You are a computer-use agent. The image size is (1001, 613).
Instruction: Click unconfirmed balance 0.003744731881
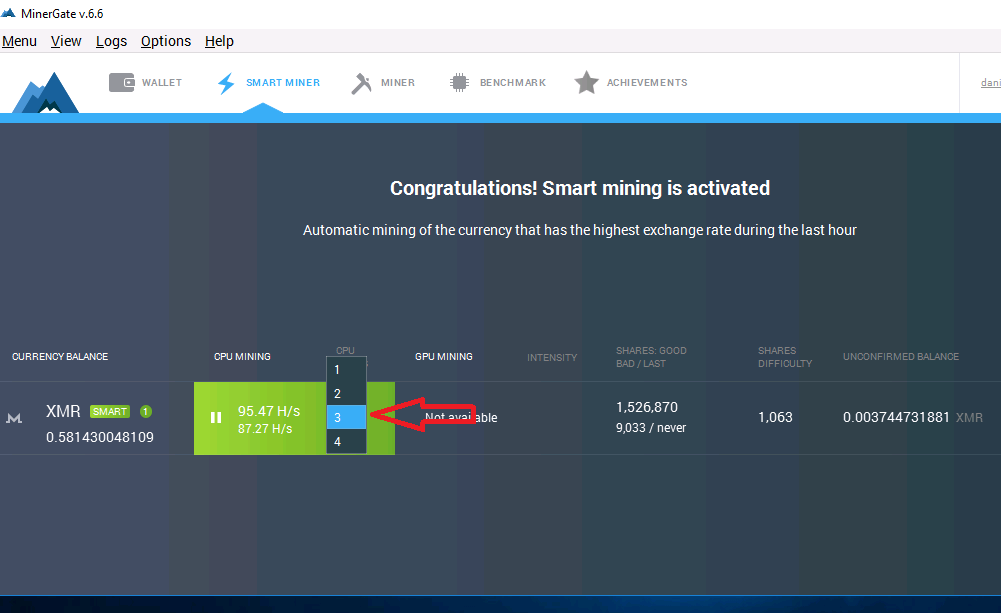(896, 418)
